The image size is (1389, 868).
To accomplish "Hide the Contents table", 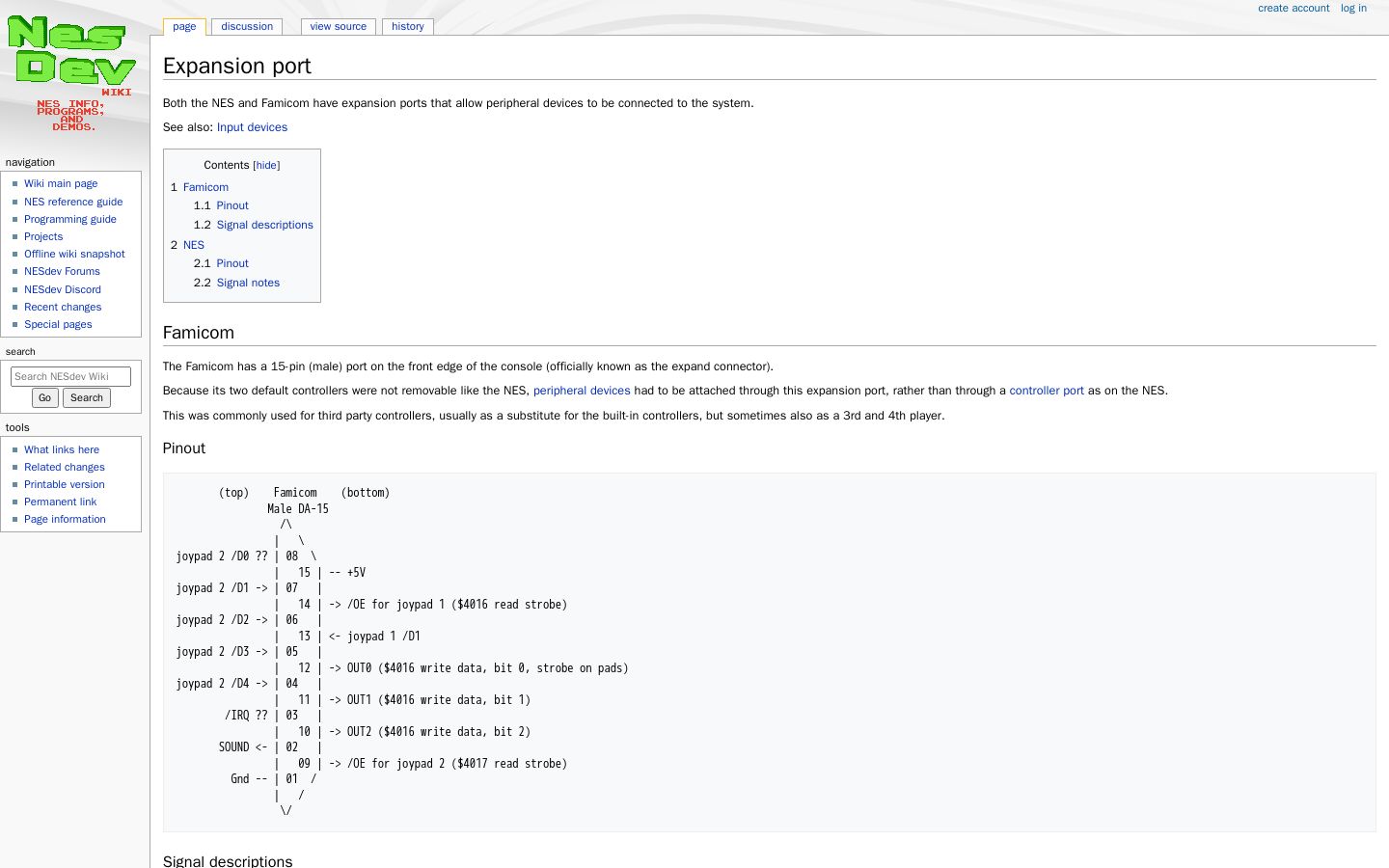I will click(x=266, y=165).
